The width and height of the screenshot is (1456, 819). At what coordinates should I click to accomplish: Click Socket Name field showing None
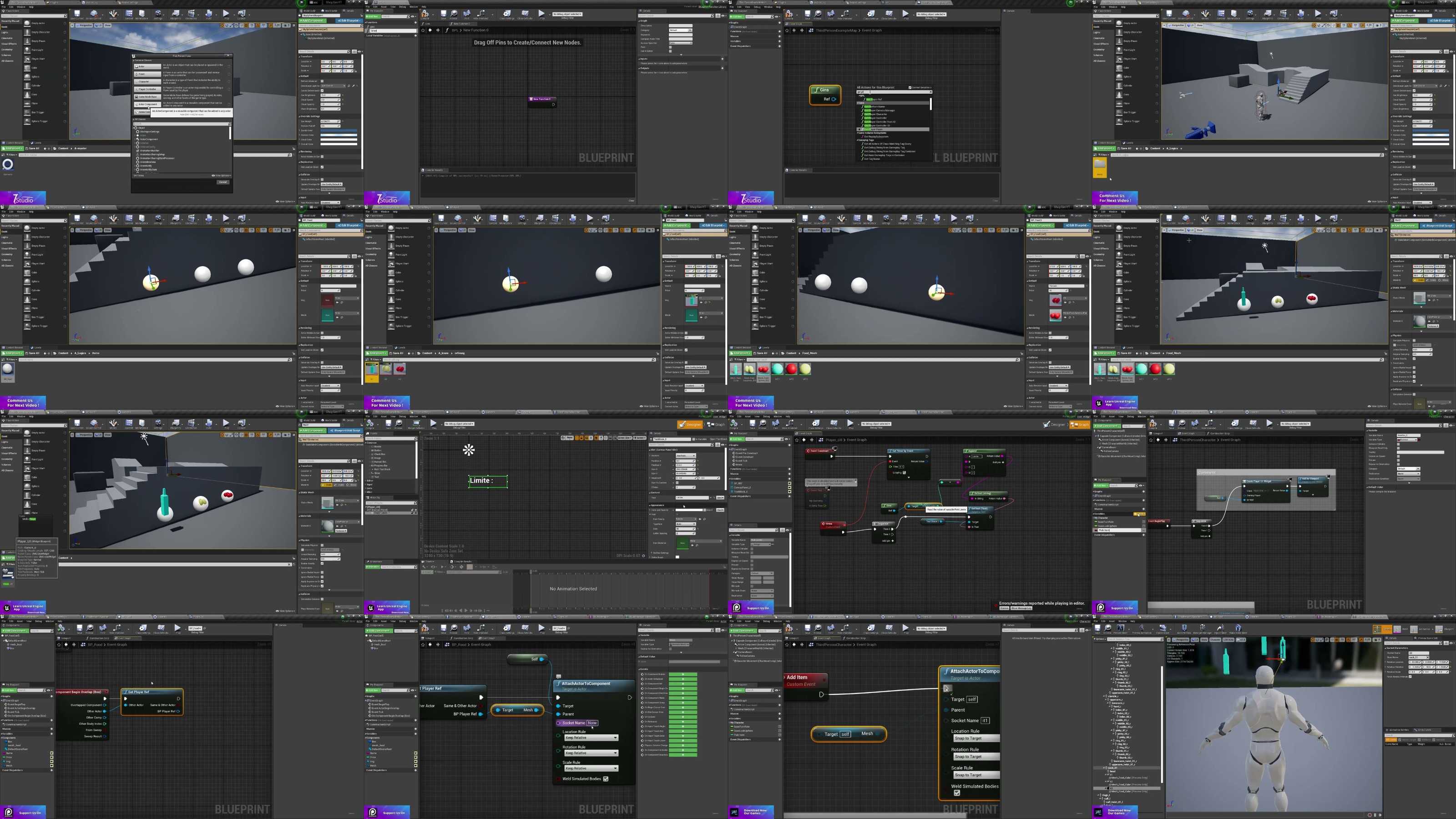click(x=592, y=723)
